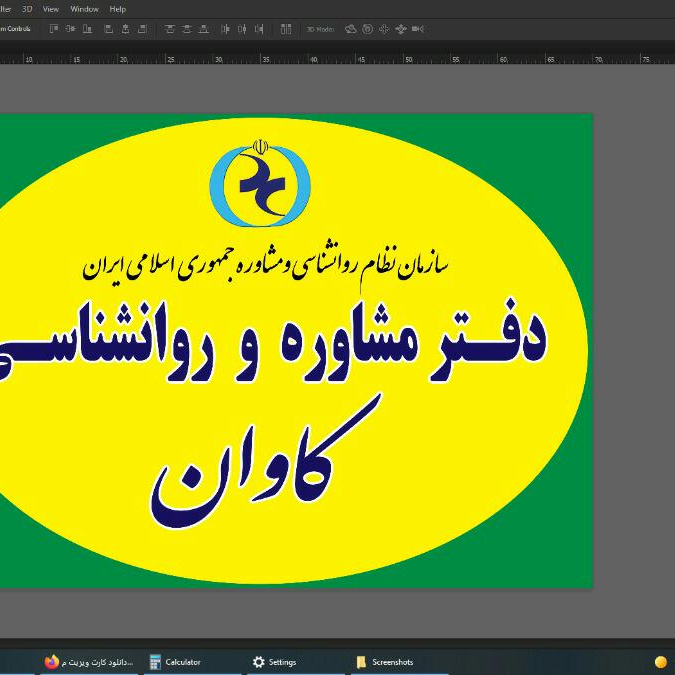Select the 3D Roll mode icon

pyautogui.click(x=367, y=29)
